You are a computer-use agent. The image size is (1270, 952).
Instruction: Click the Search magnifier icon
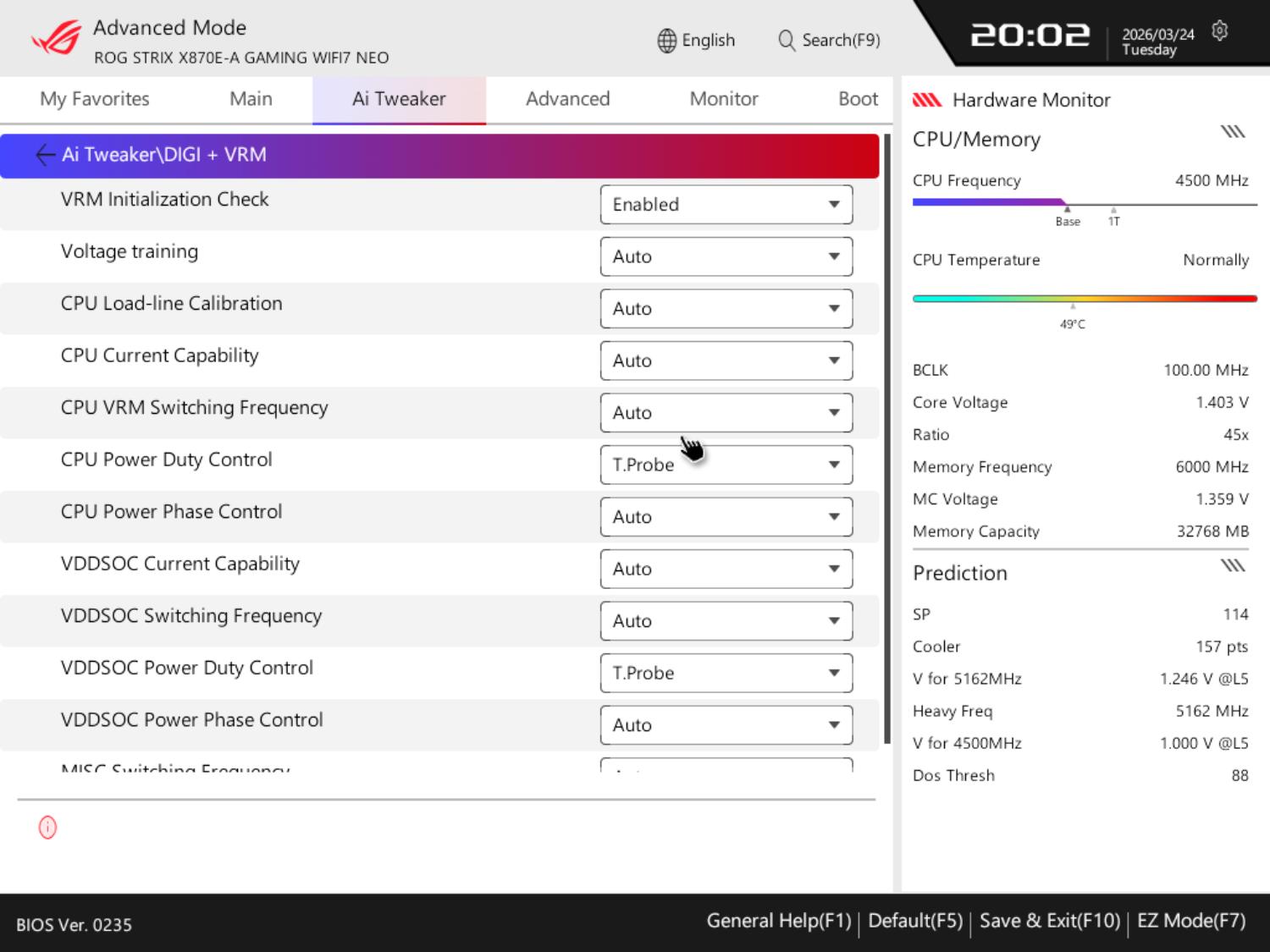tap(786, 41)
